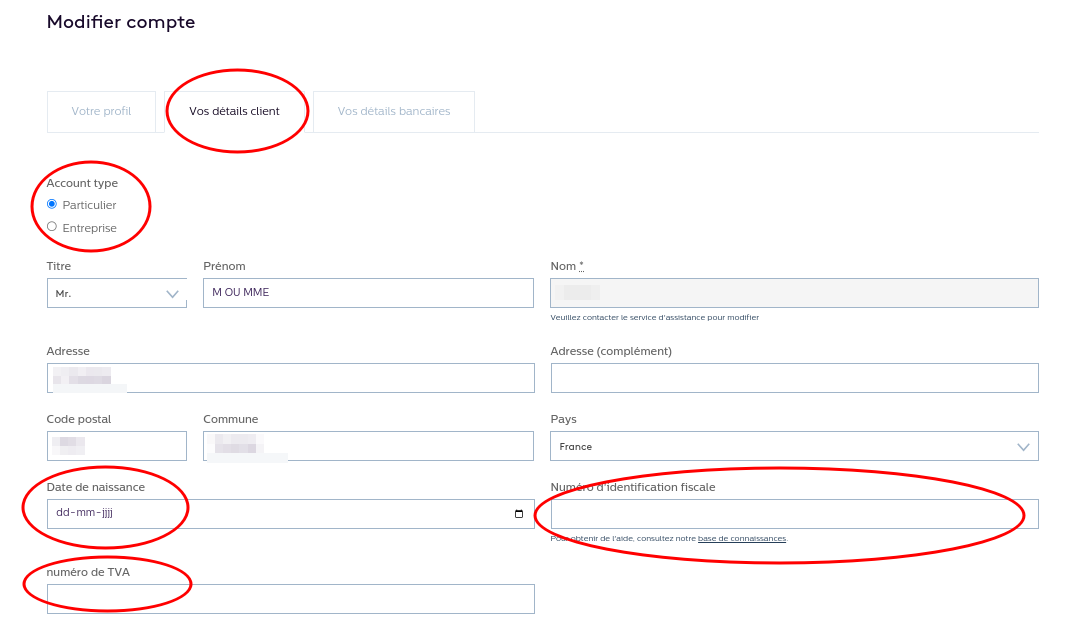1082x622 pixels.
Task: Expand the Titre dropdown showing Mr.
Action: point(116,293)
